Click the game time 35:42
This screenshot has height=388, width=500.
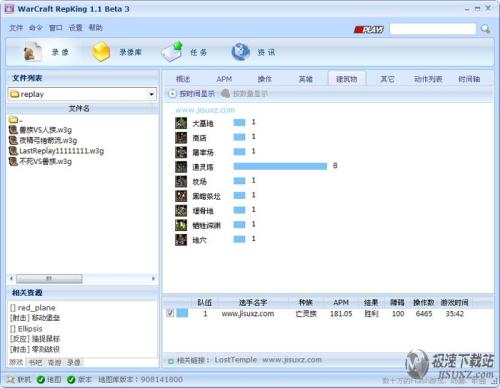[455, 314]
